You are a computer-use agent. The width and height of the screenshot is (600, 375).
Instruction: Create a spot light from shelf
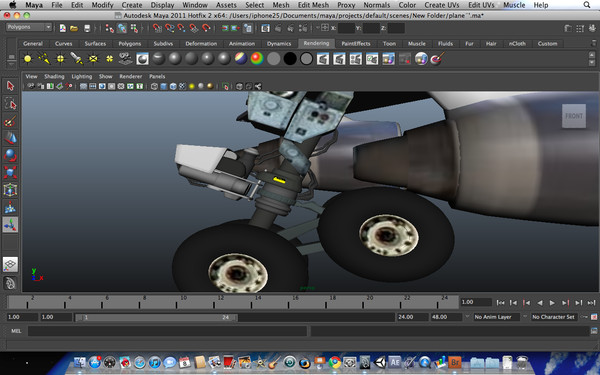[77, 59]
